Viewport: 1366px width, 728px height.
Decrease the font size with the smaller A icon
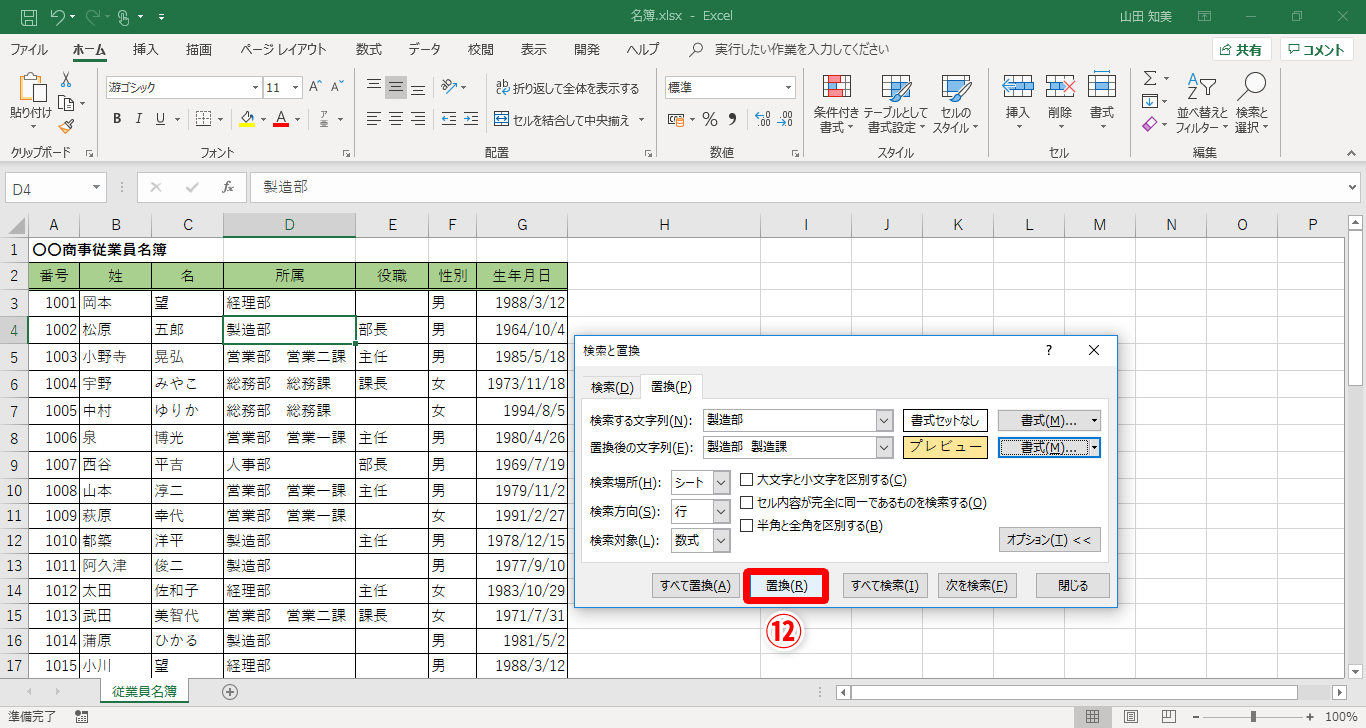click(337, 87)
